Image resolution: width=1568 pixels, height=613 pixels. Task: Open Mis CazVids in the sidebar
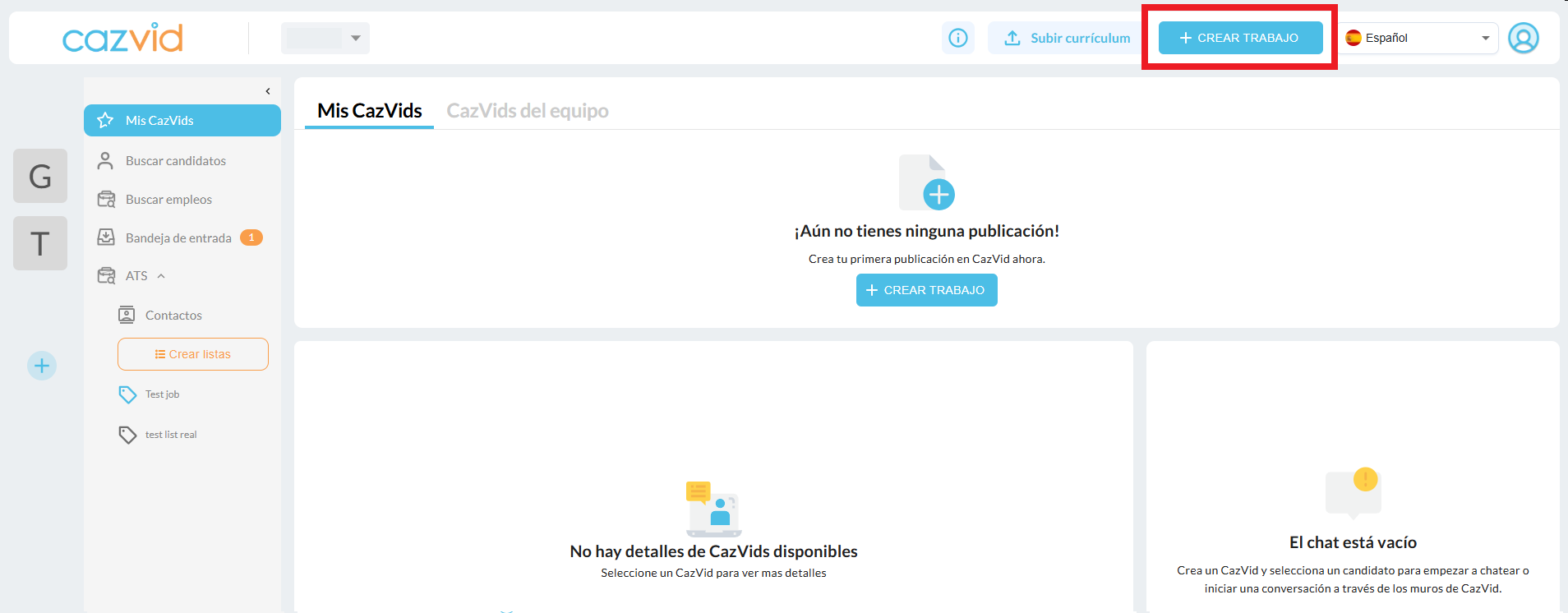pyautogui.click(x=182, y=121)
